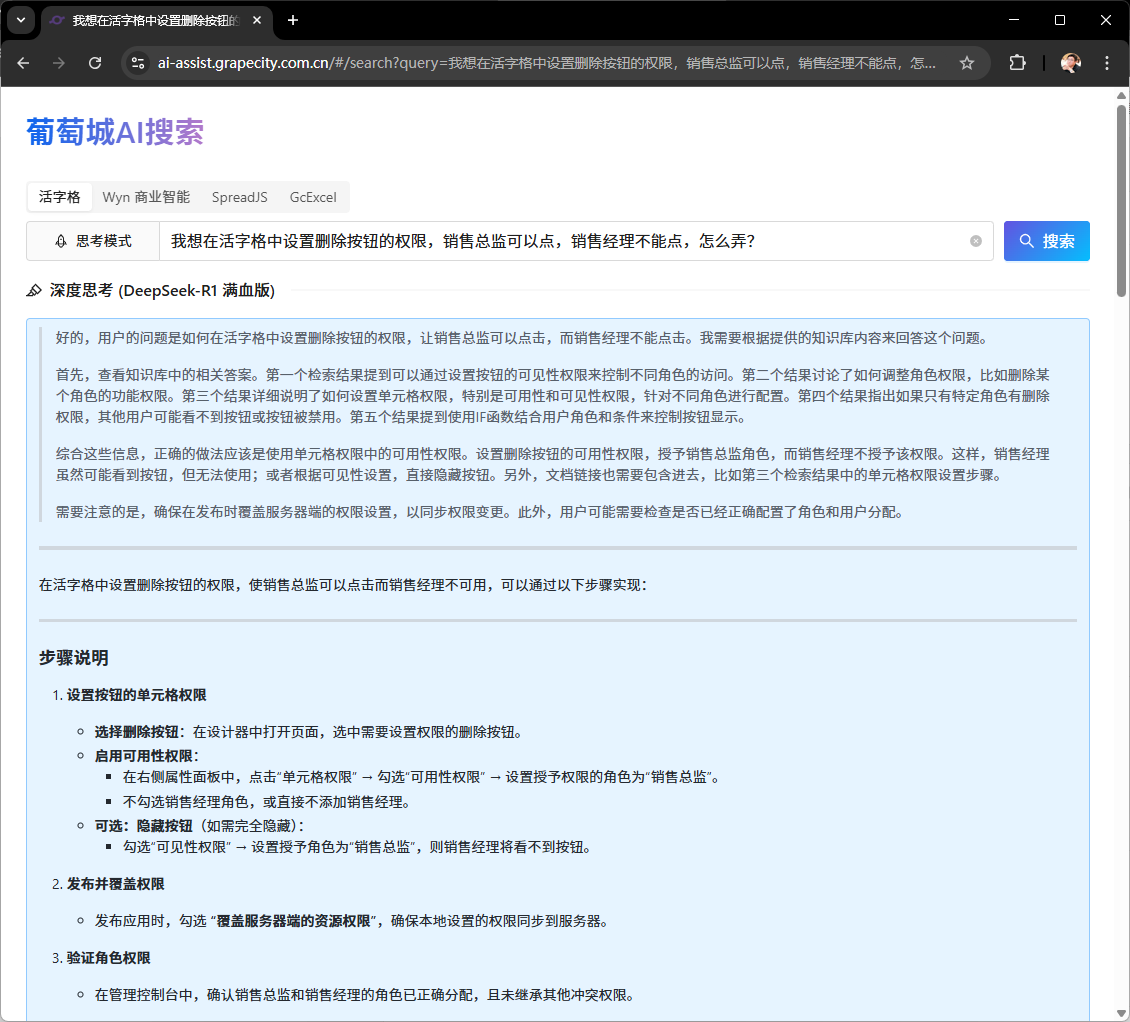Switch to the SpreadJS product tab
Image resolution: width=1130 pixels, height=1022 pixels.
click(x=239, y=197)
